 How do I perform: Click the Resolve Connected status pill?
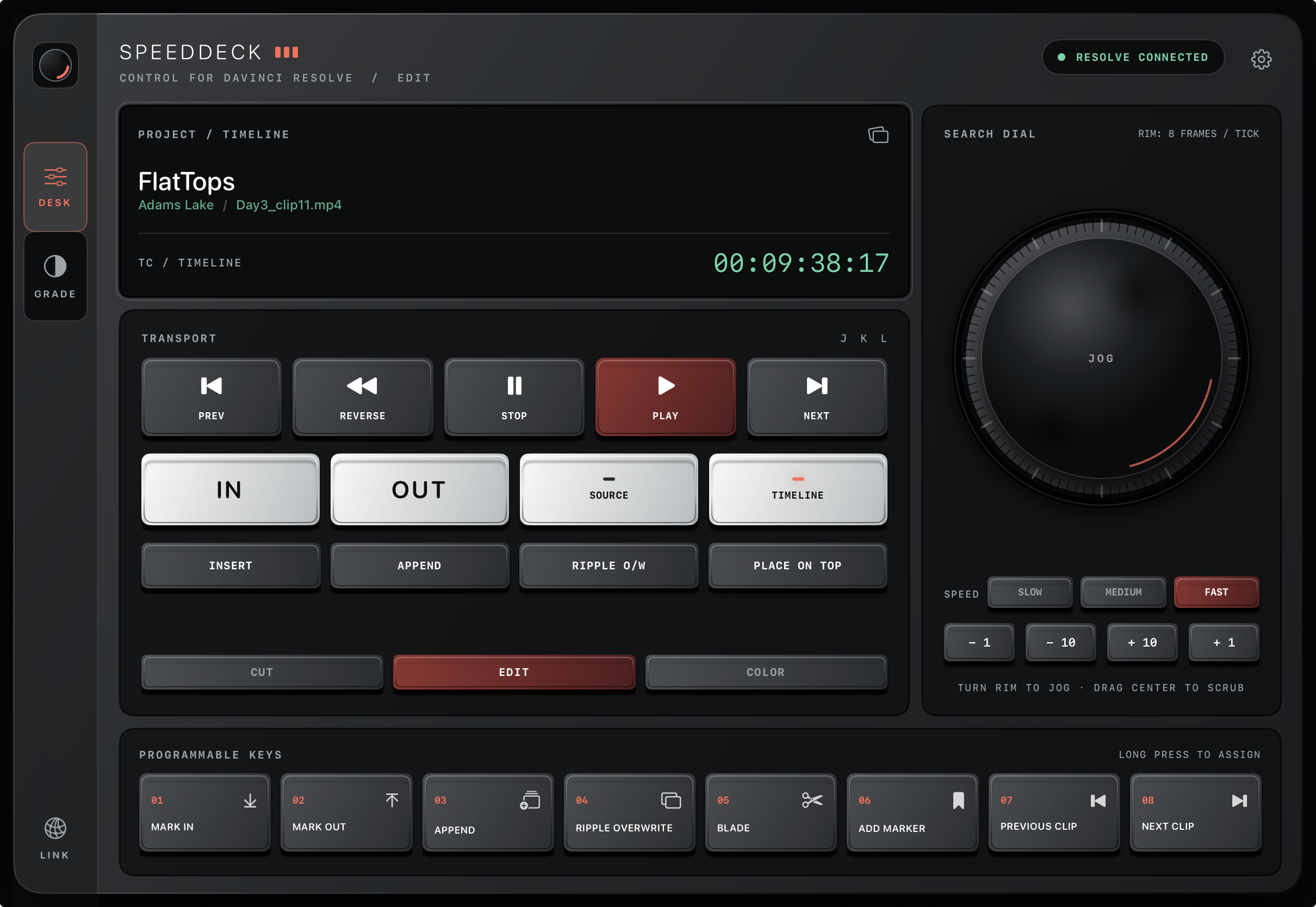[1133, 58]
